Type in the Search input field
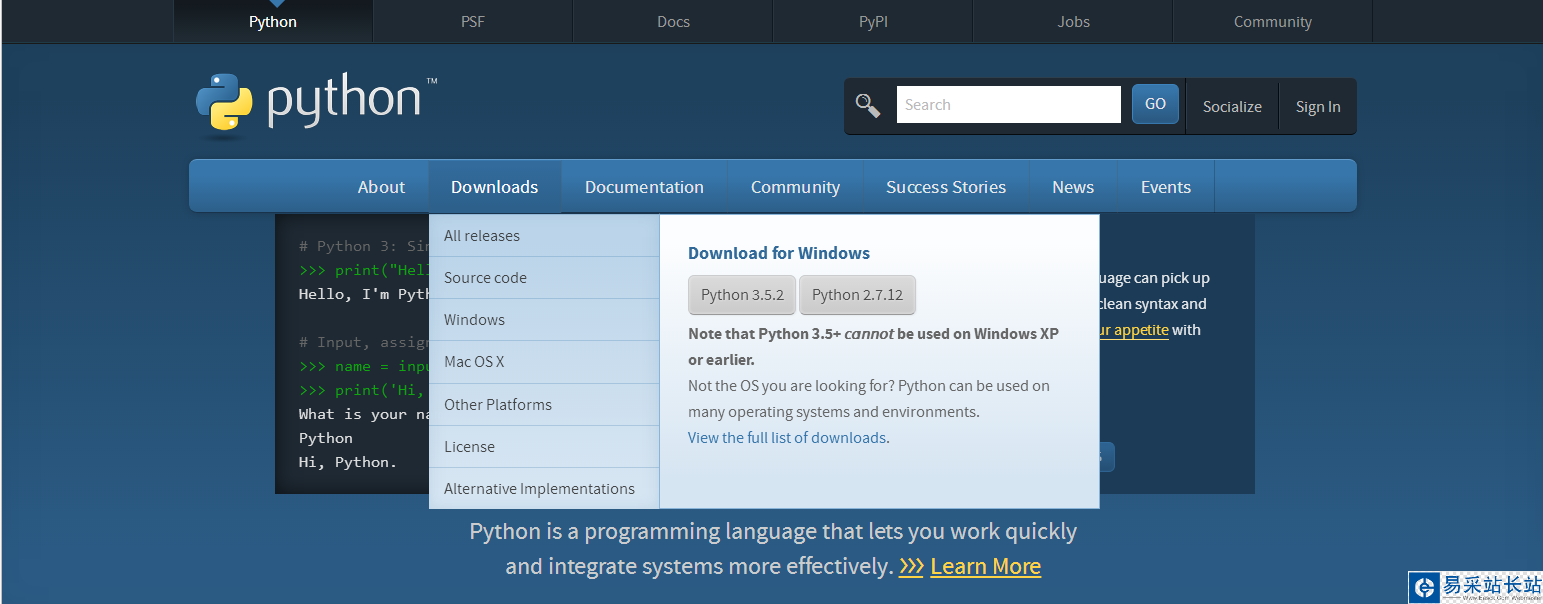Screen dimensions: 1543x604 click(1008, 105)
